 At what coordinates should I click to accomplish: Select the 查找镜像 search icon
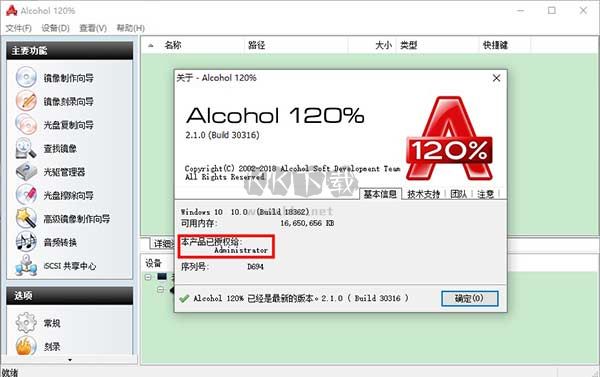point(26,148)
